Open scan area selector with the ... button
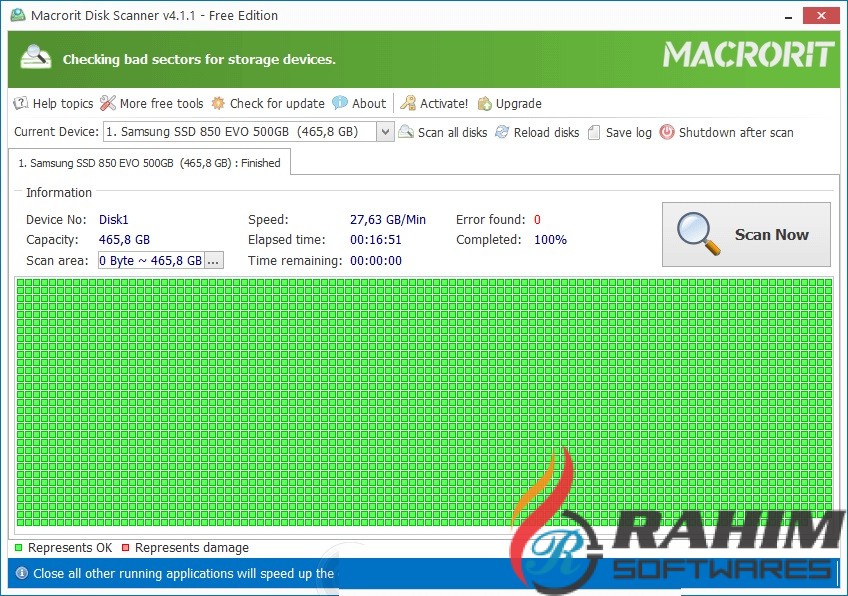 tap(214, 261)
